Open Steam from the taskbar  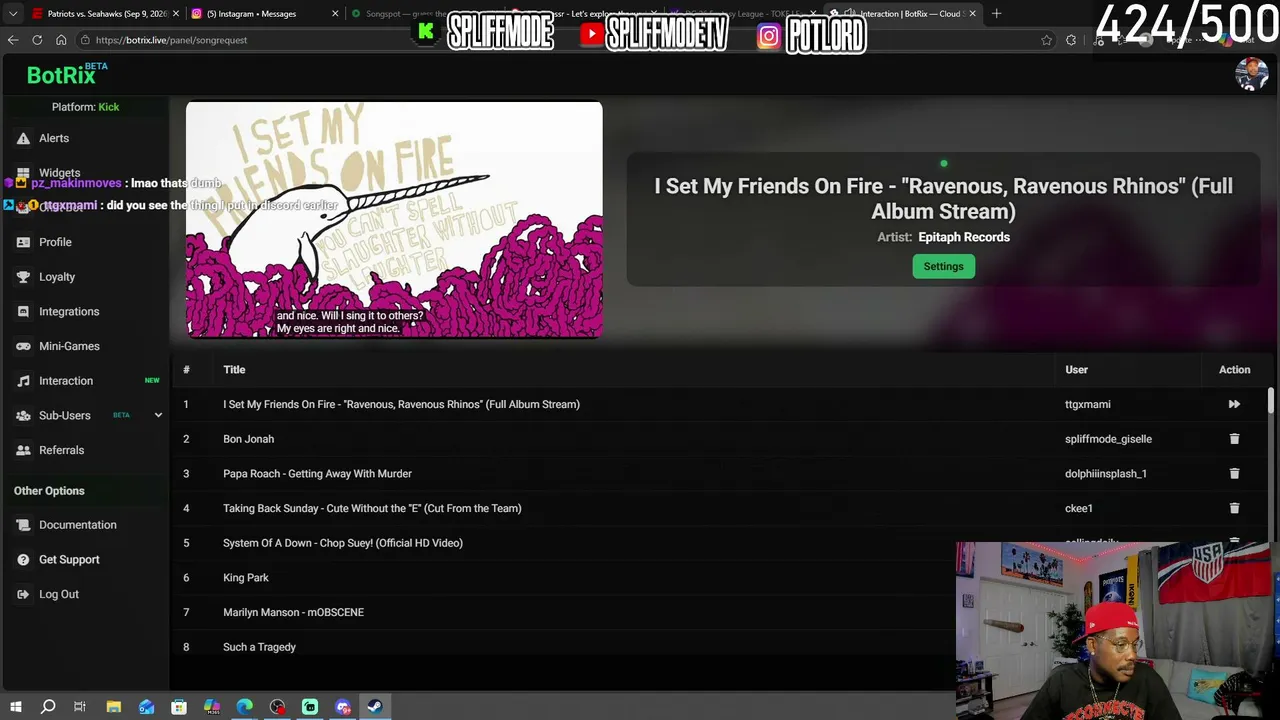point(375,707)
